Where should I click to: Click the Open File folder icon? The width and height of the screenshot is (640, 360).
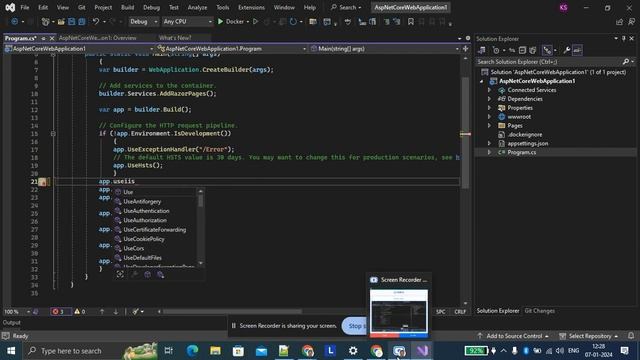coord(61,22)
